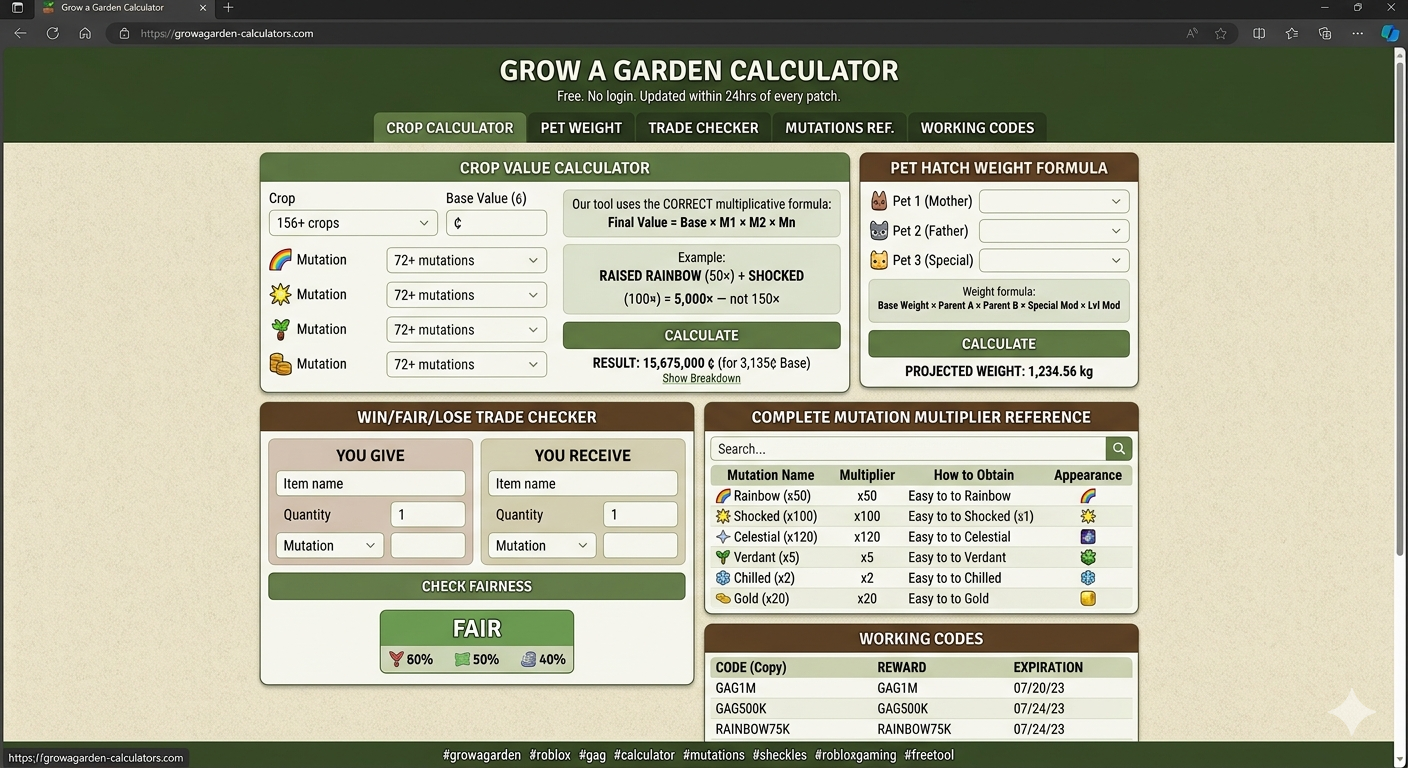Image resolution: width=1408 pixels, height=768 pixels.
Task: Click the search magnifier in the mutation reference
Action: click(x=1118, y=448)
